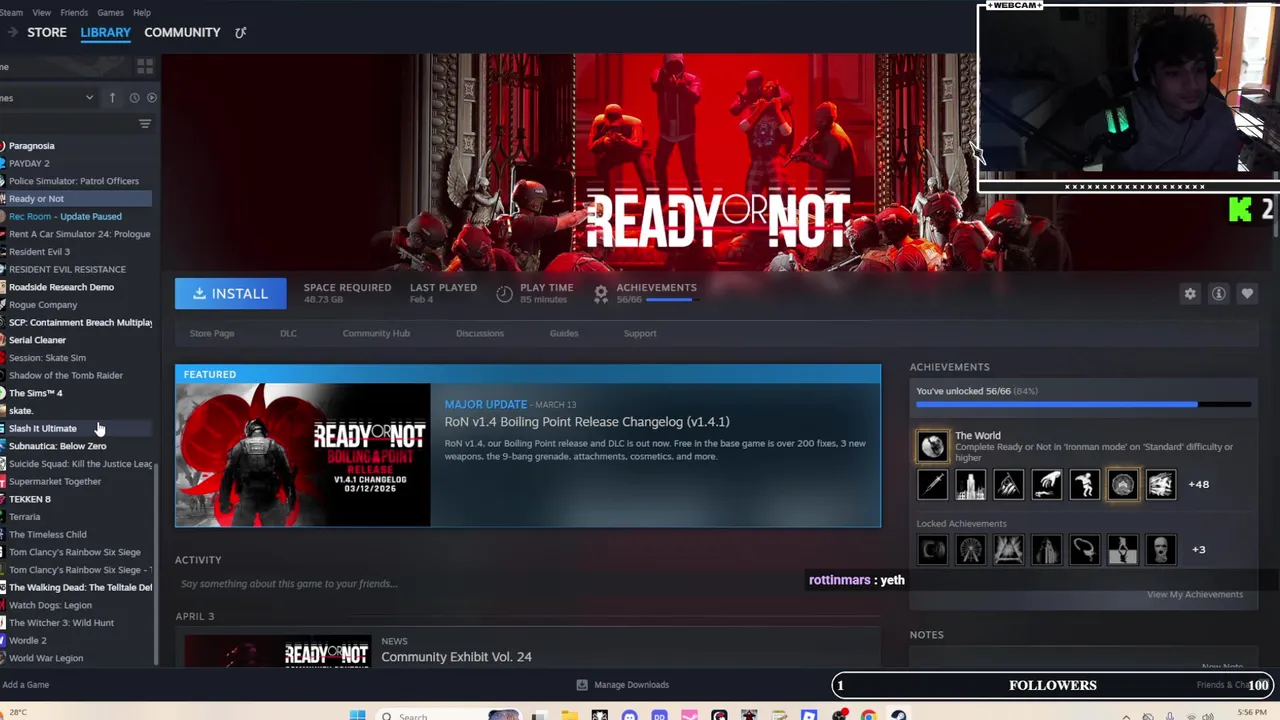The image size is (1280, 720).
Task: Select the city skyline achievement icon
Action: click(970, 484)
